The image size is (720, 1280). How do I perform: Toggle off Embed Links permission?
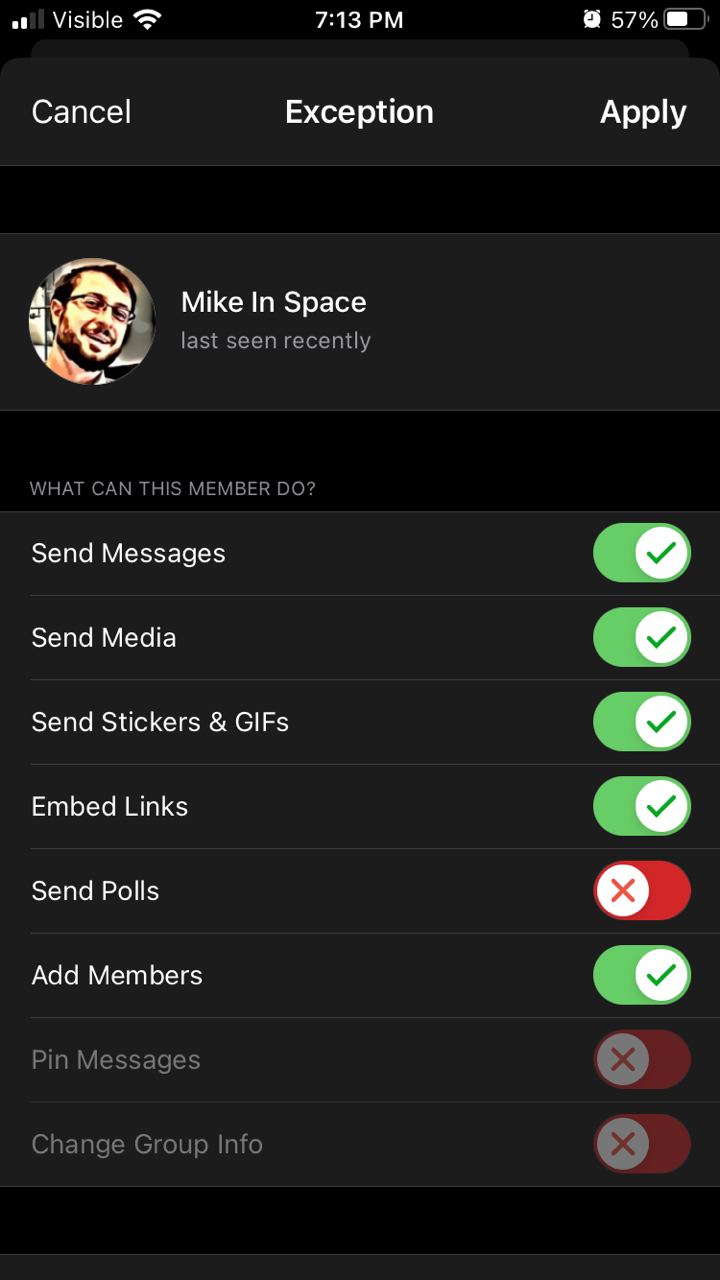coord(642,806)
